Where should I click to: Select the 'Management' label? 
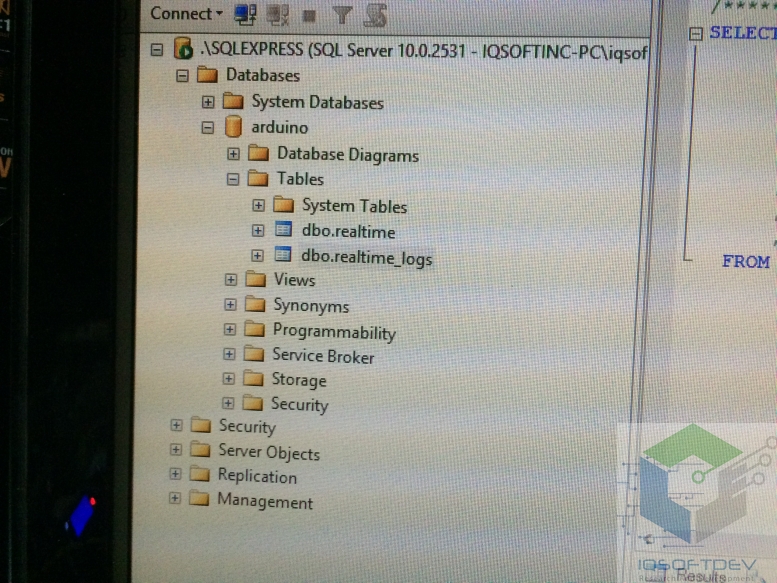click(x=266, y=501)
